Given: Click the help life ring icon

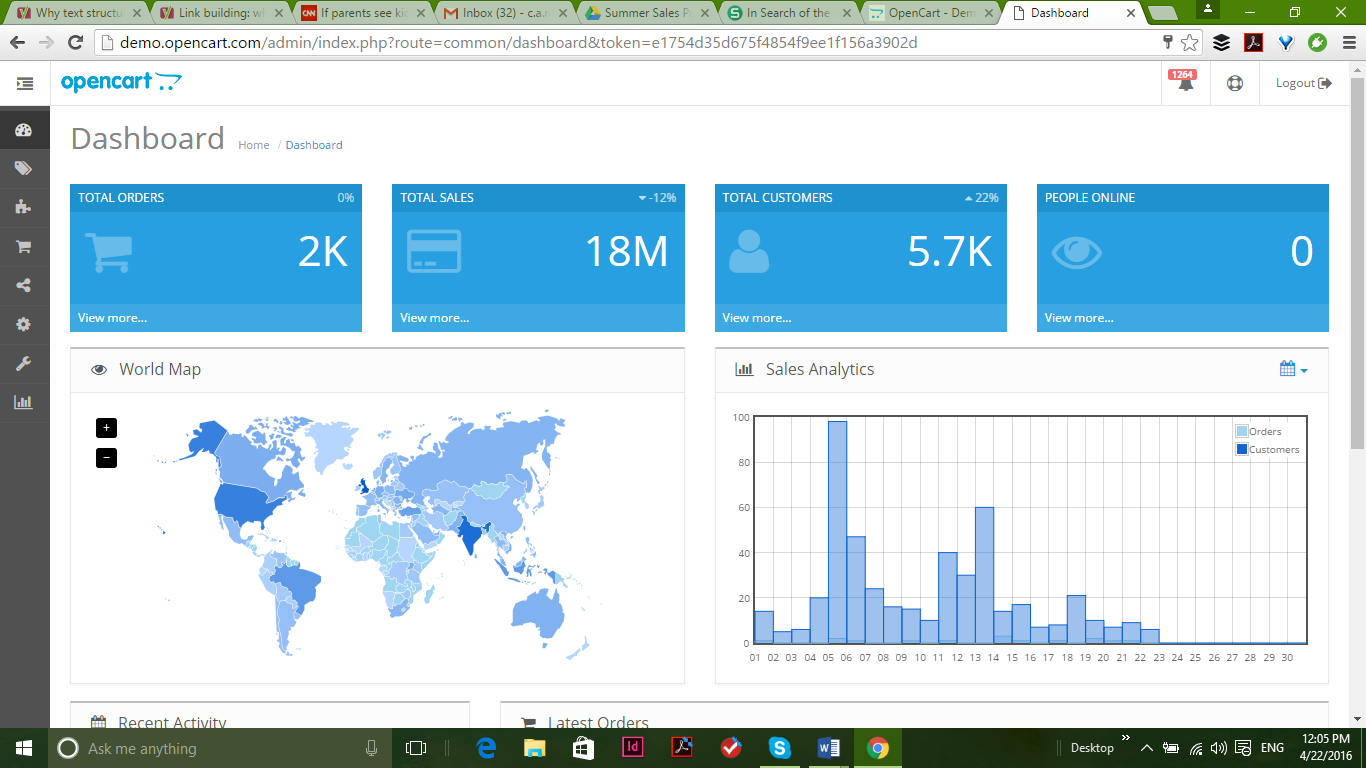Looking at the screenshot, I should pyautogui.click(x=1235, y=84).
